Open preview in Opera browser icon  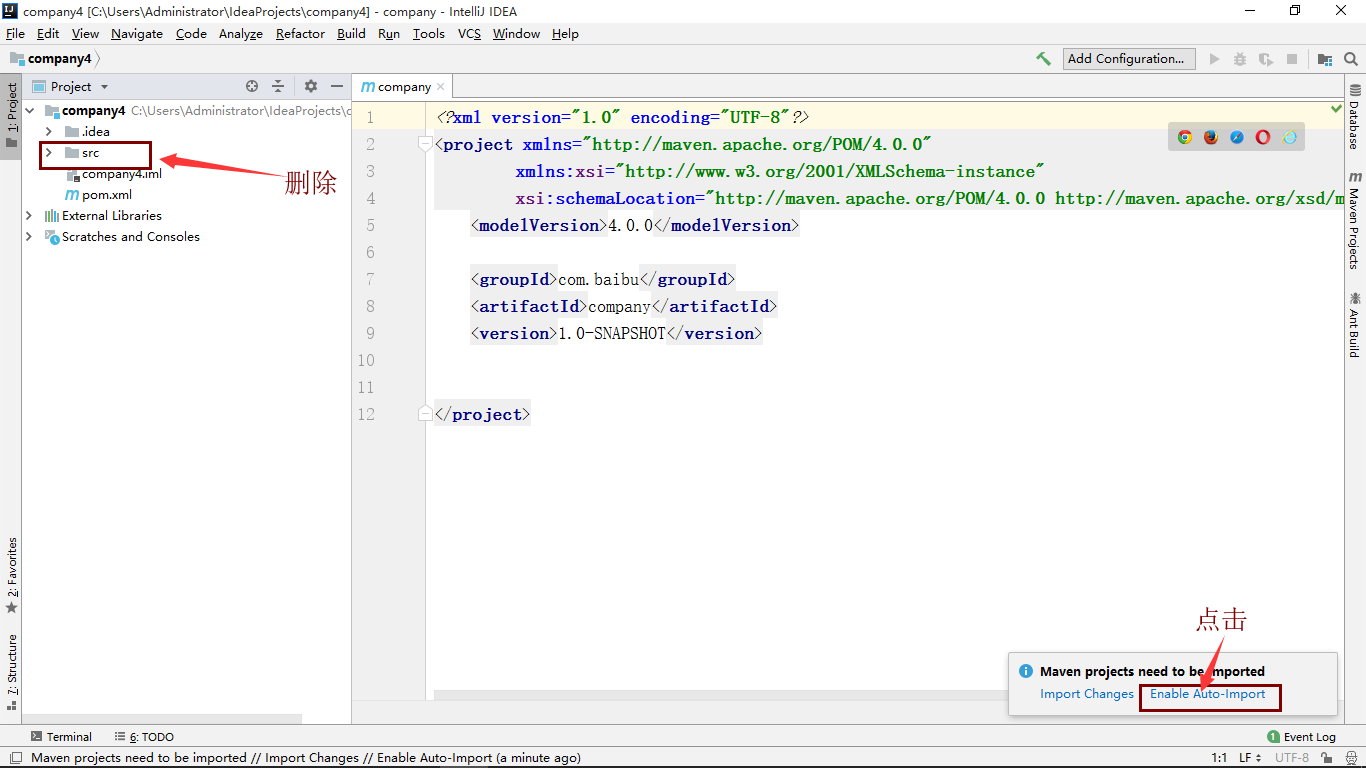[x=1263, y=137]
